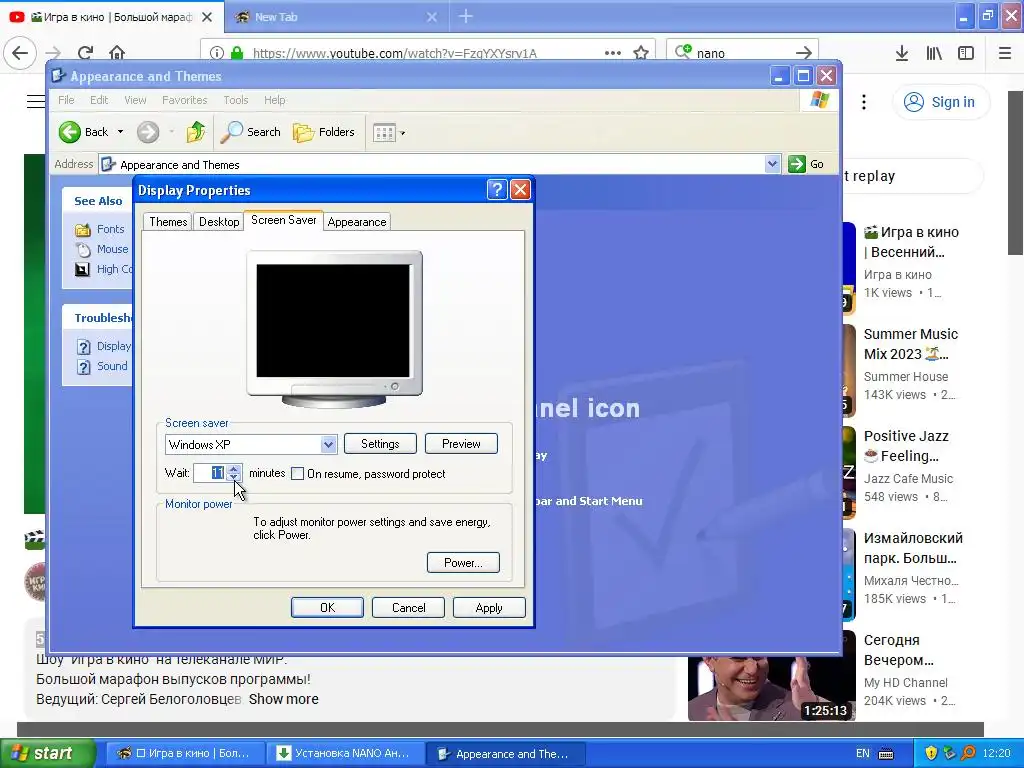Open the File menu in Appearance and Themes
This screenshot has height=768, width=1024.
click(66, 100)
